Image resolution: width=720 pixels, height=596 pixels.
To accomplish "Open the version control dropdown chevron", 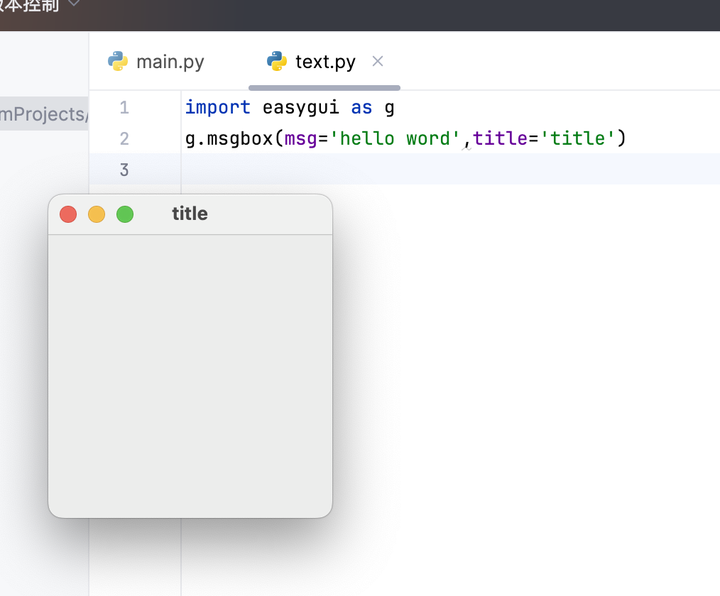I will (x=74, y=4).
